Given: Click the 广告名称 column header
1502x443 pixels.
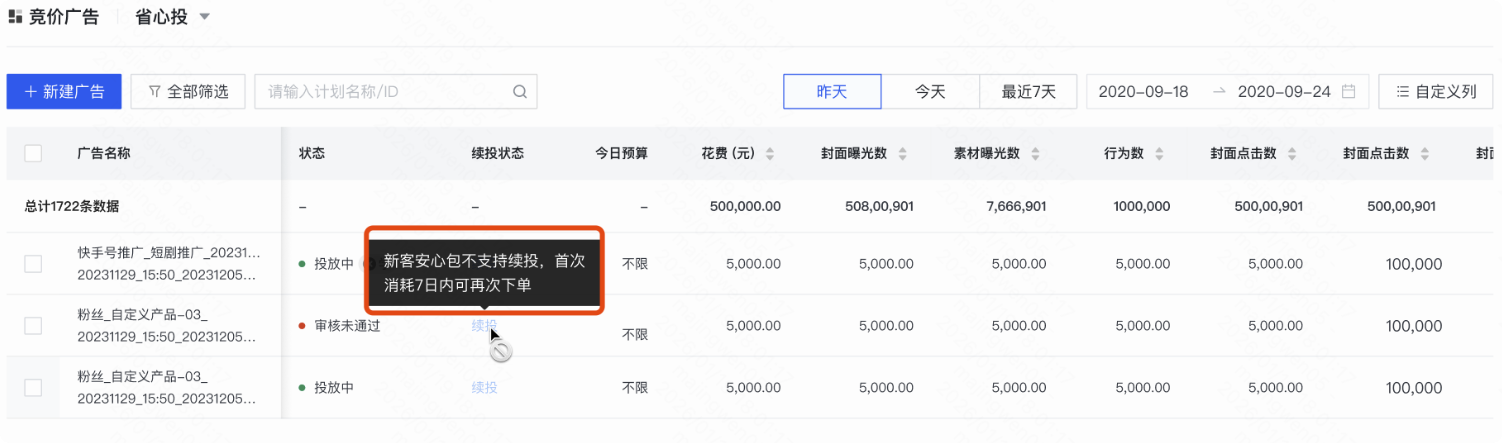Looking at the screenshot, I should pos(104,153).
